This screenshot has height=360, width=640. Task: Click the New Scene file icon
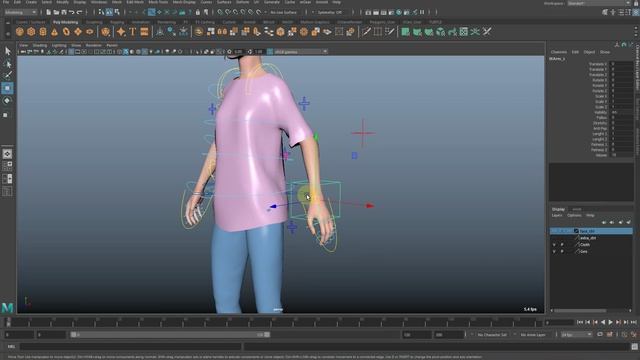48,12
